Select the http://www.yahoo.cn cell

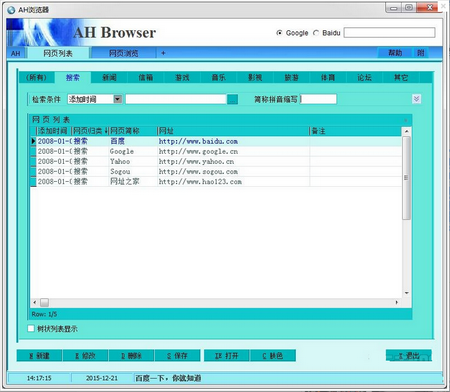coord(233,161)
